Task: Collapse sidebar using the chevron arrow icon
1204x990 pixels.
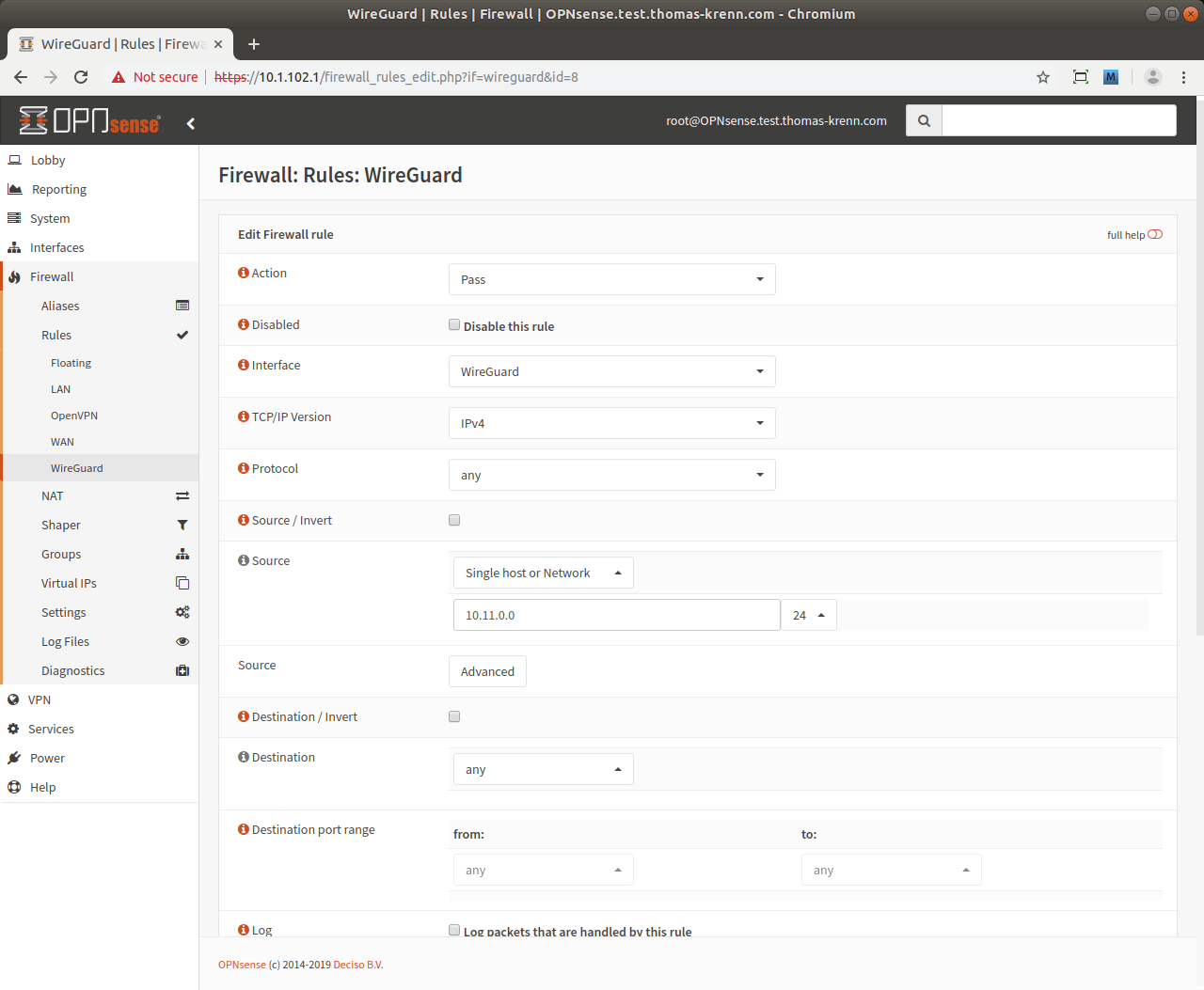Action: coord(191,123)
